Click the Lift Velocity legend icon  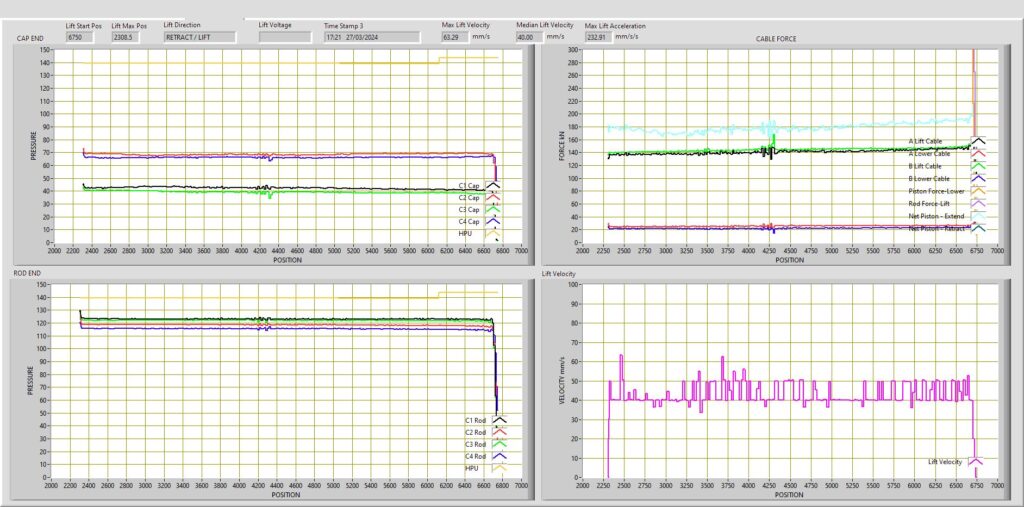[x=975, y=461]
